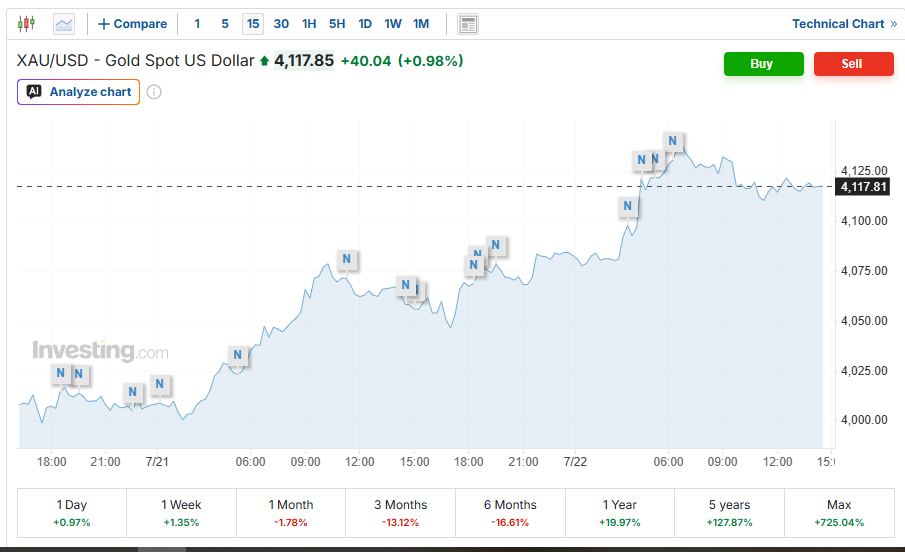Open the Technical Chart link
Screen dimensions: 905x552
[x=844, y=24]
